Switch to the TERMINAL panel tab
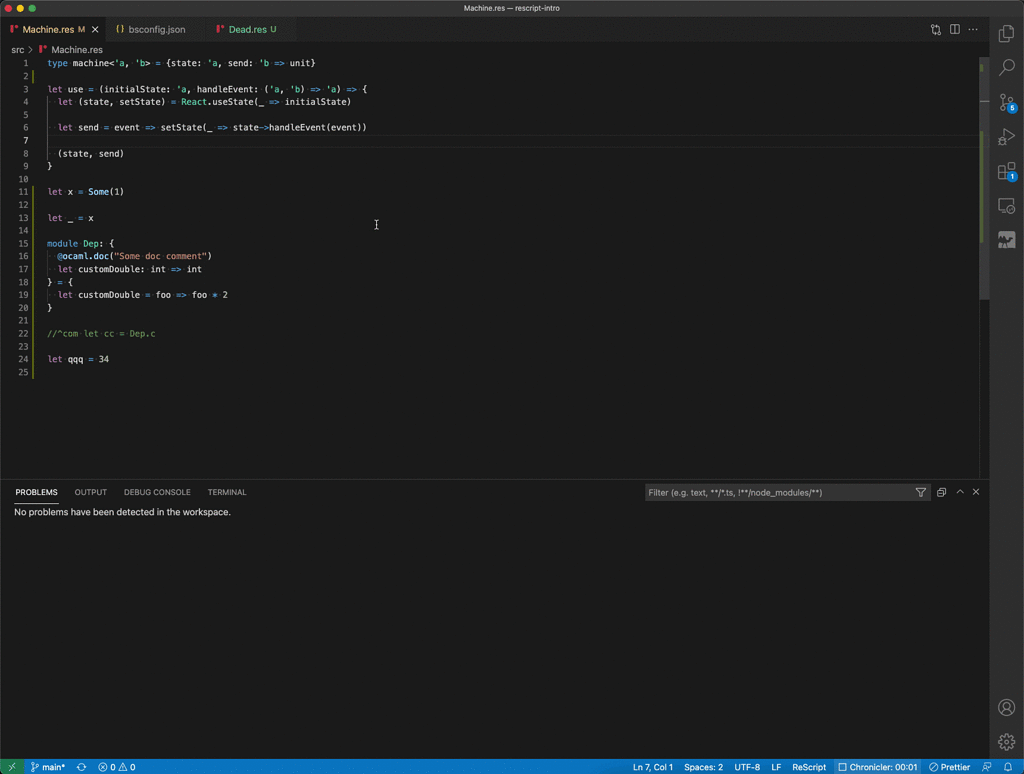Viewport: 1024px width, 774px height. (227, 492)
